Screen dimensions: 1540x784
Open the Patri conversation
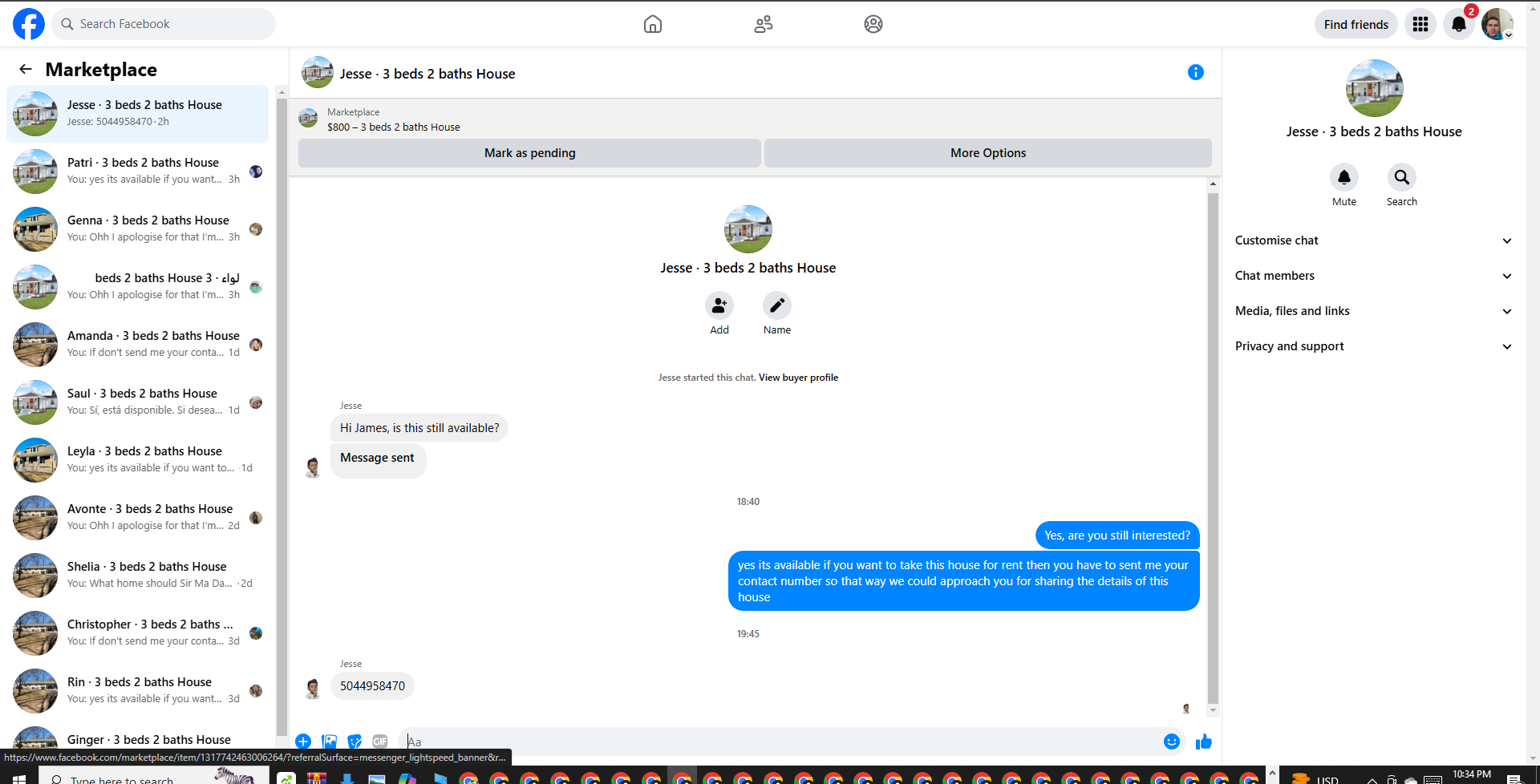tap(137, 172)
